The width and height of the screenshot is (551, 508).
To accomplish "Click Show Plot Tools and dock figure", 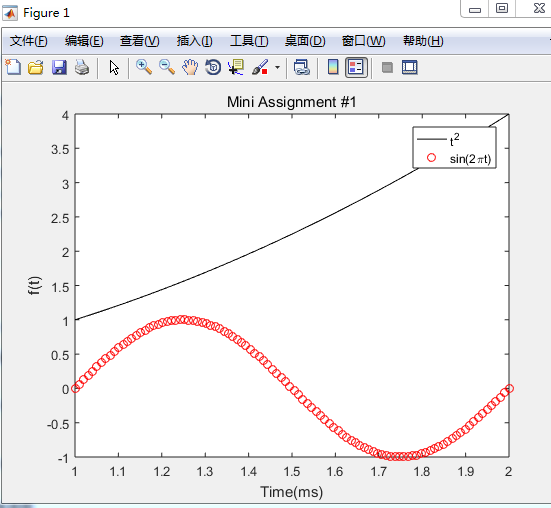I will click(x=410, y=67).
